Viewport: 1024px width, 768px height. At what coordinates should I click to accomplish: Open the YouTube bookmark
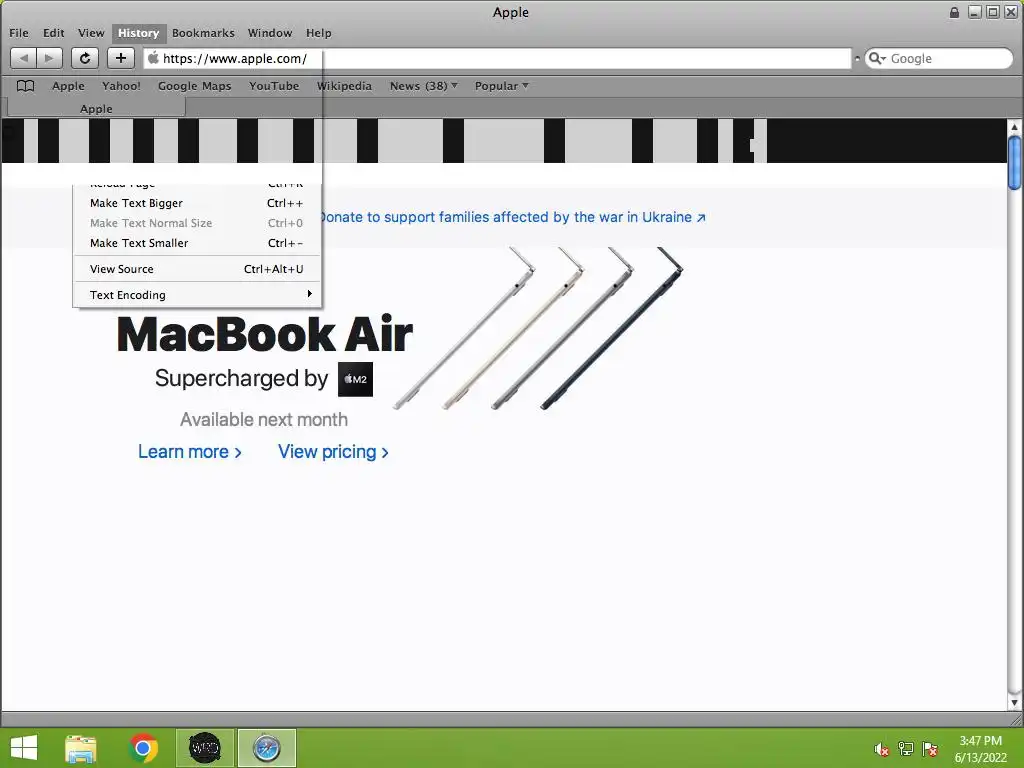[274, 86]
